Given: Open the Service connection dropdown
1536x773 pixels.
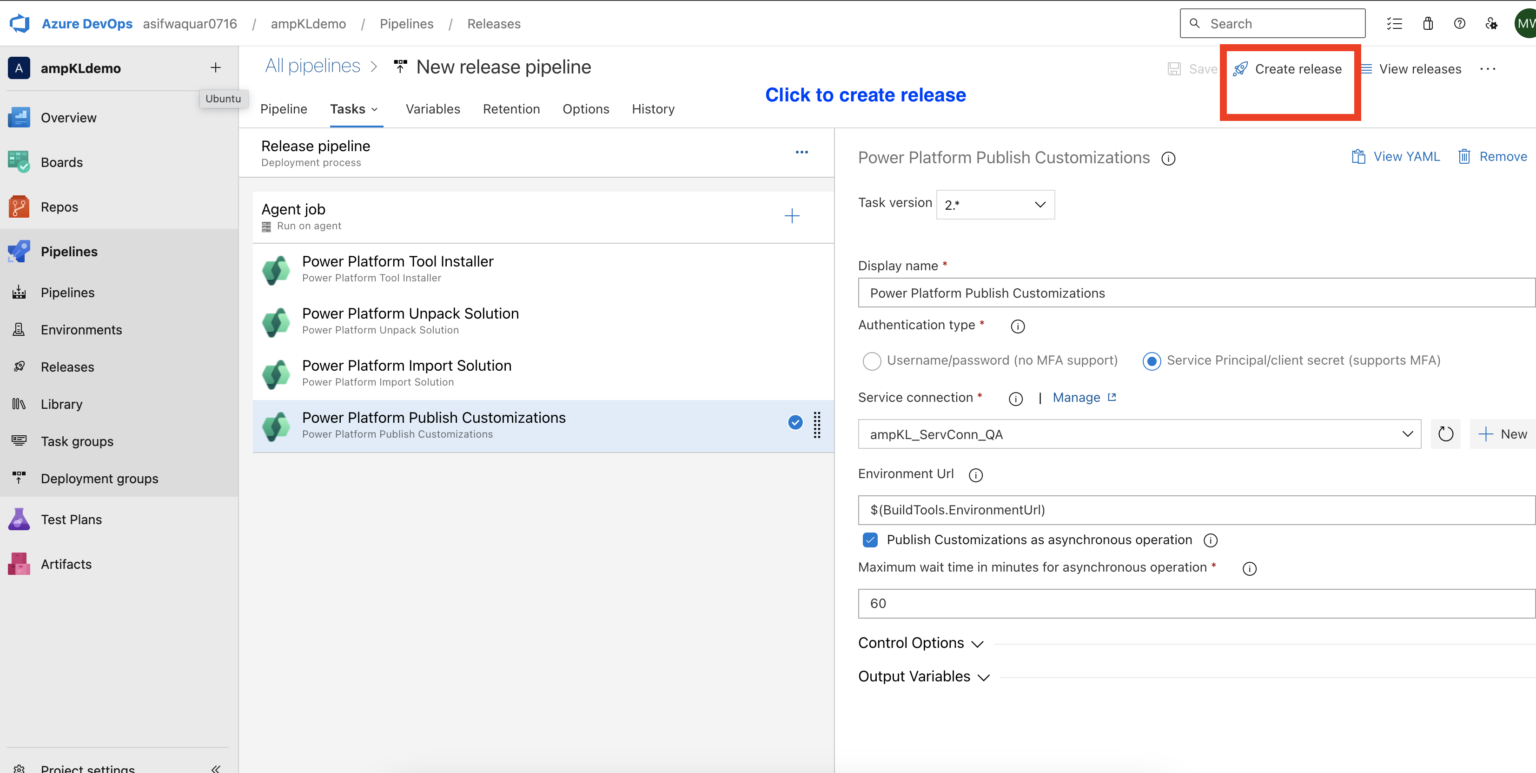Looking at the screenshot, I should coord(1139,434).
